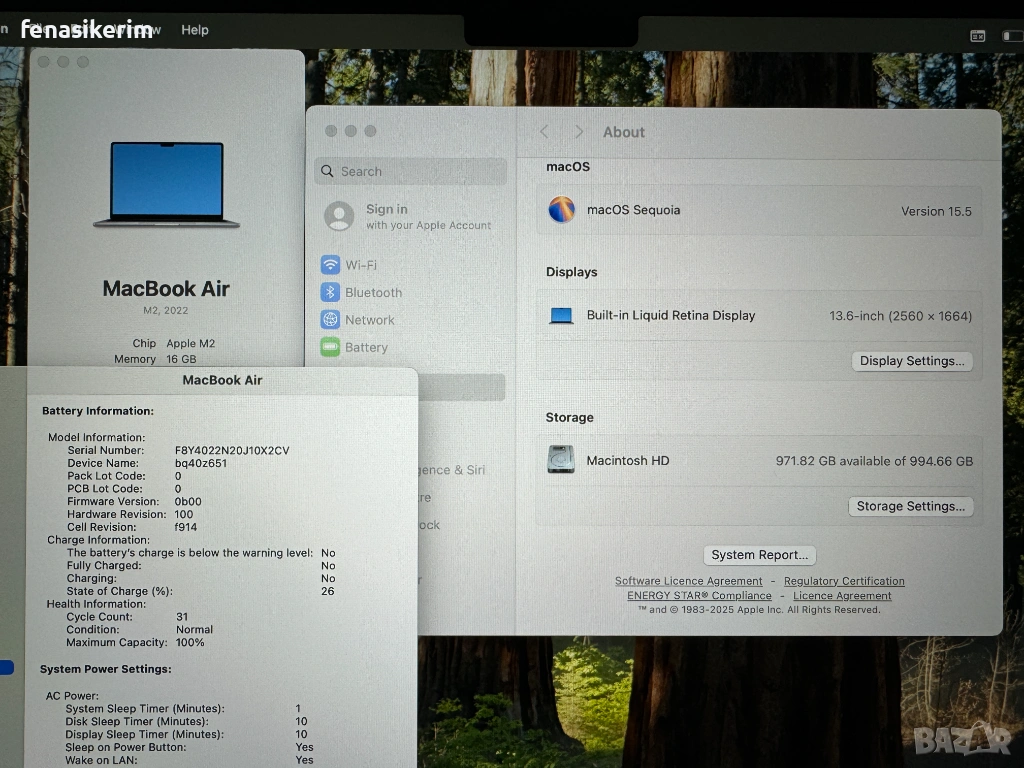Click the Search field in System Settings
This screenshot has height=768, width=1024.
point(411,171)
